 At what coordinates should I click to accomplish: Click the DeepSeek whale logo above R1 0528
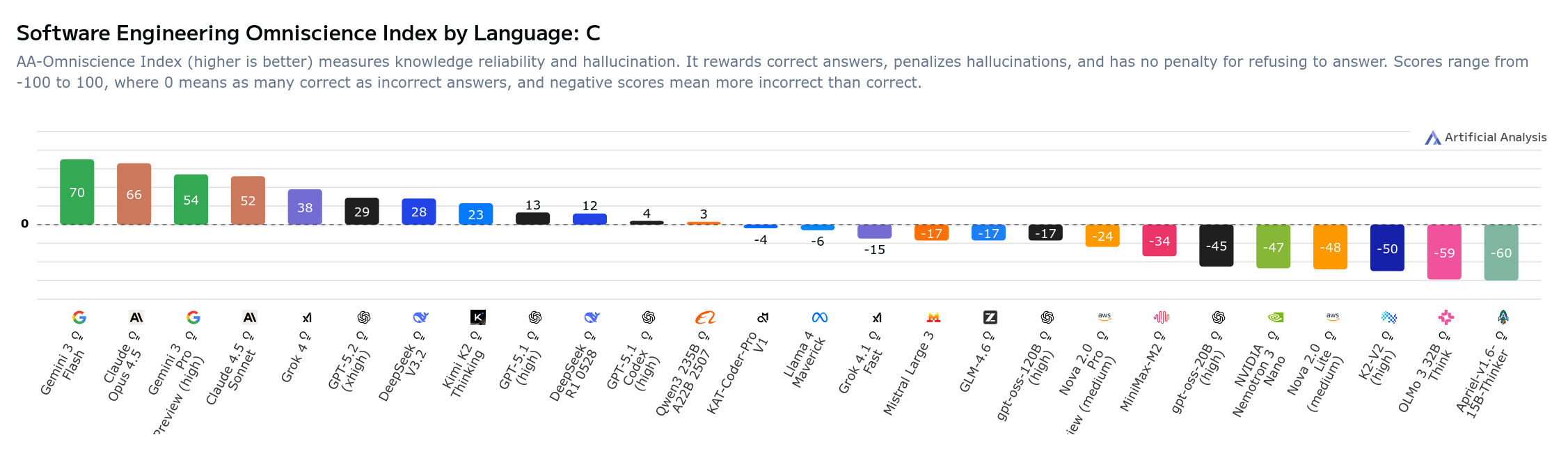point(592,317)
